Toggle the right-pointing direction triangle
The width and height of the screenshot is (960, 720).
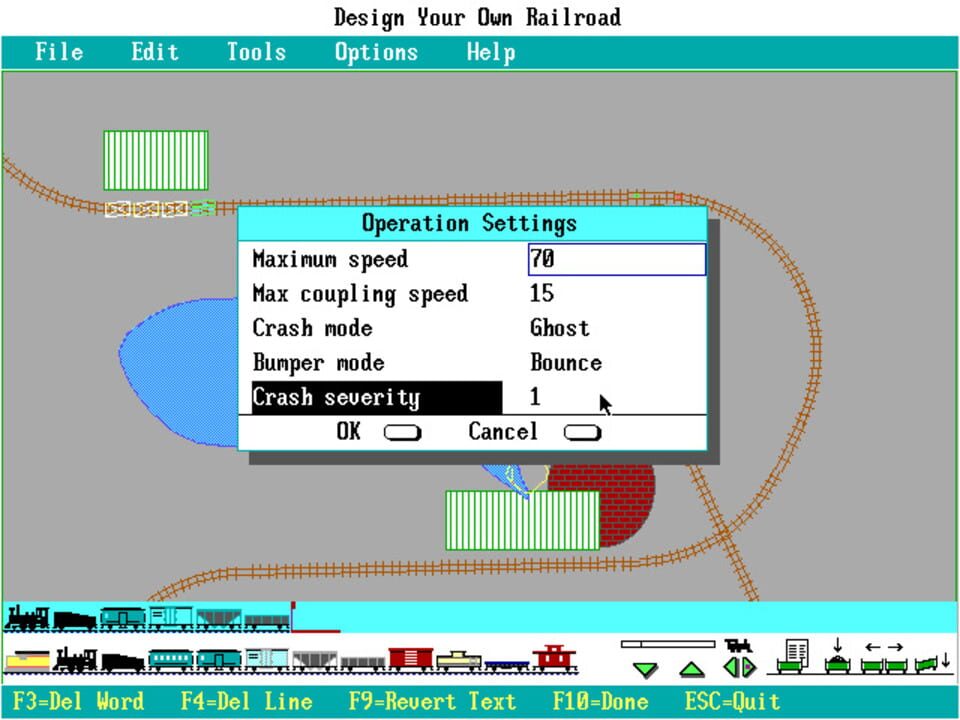[746, 665]
